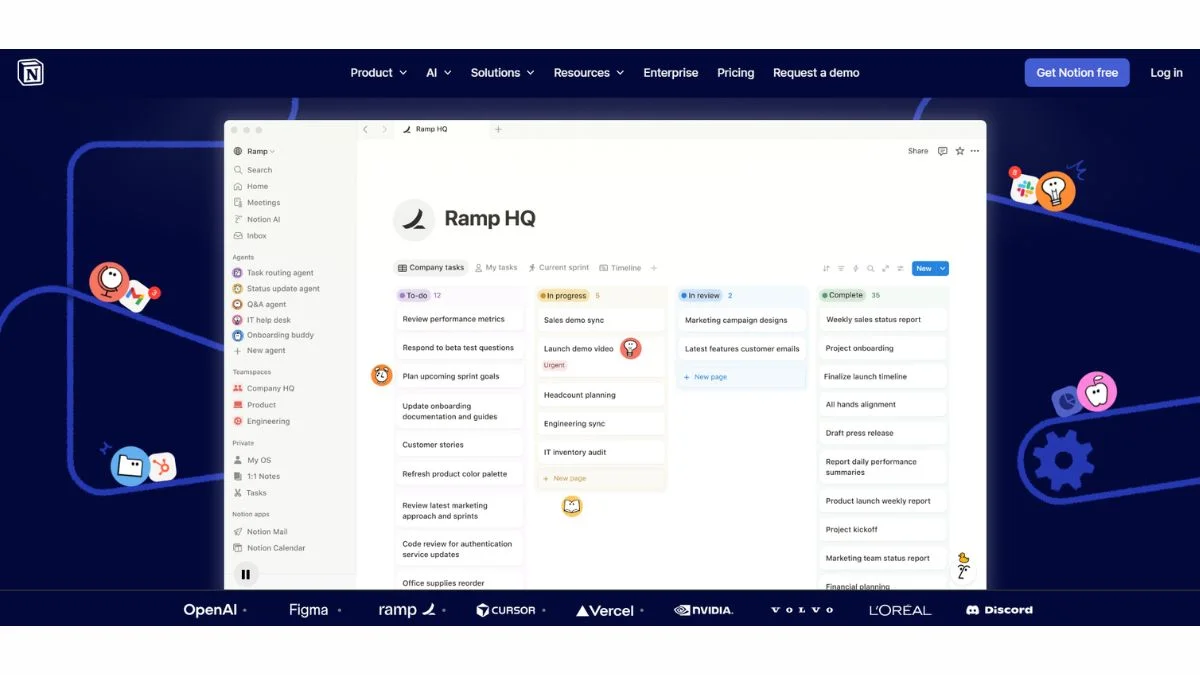
Task: Click the blue New button
Action: [924, 268]
